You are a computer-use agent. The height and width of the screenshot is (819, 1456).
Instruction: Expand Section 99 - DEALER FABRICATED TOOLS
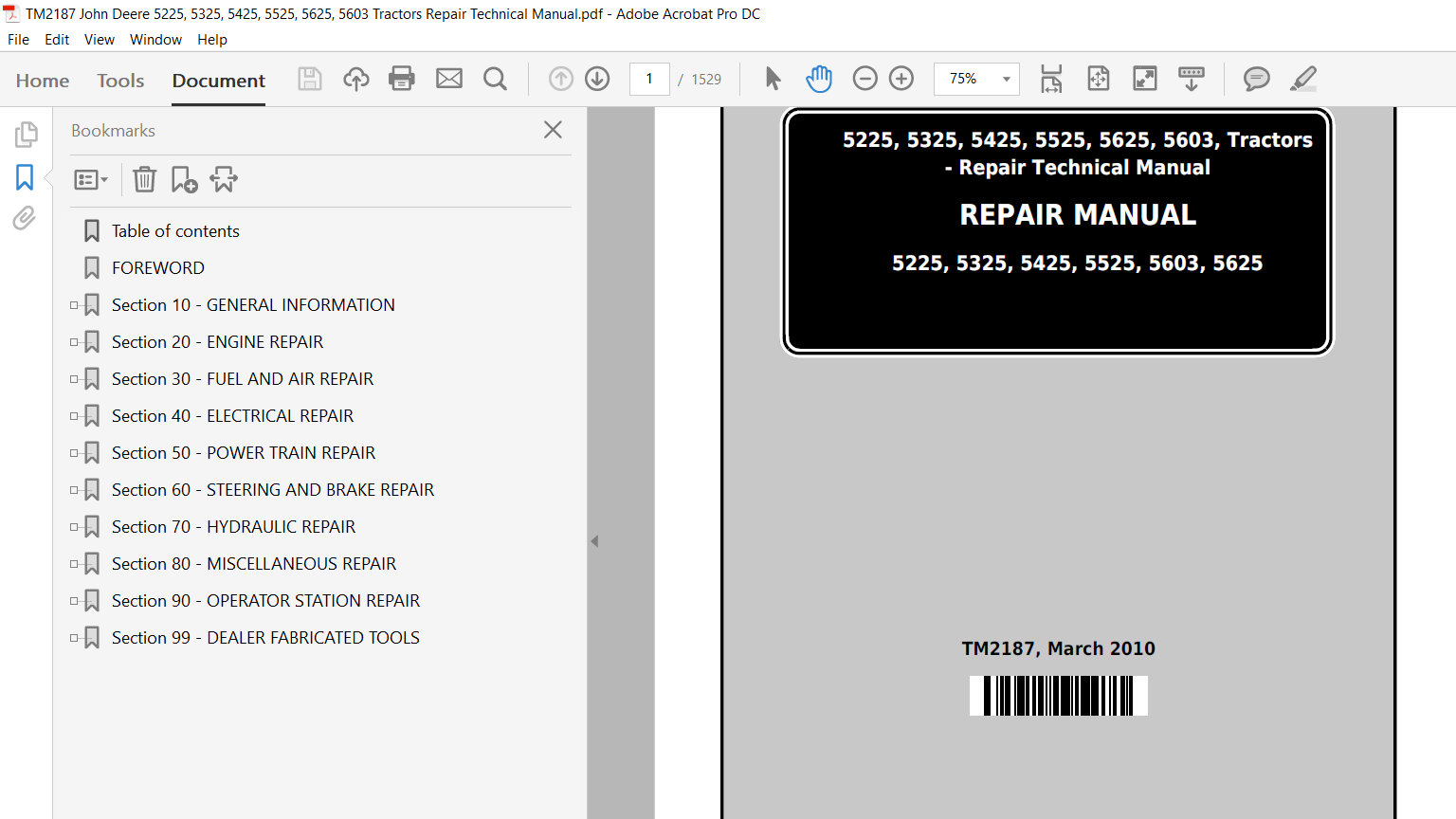pos(74,638)
